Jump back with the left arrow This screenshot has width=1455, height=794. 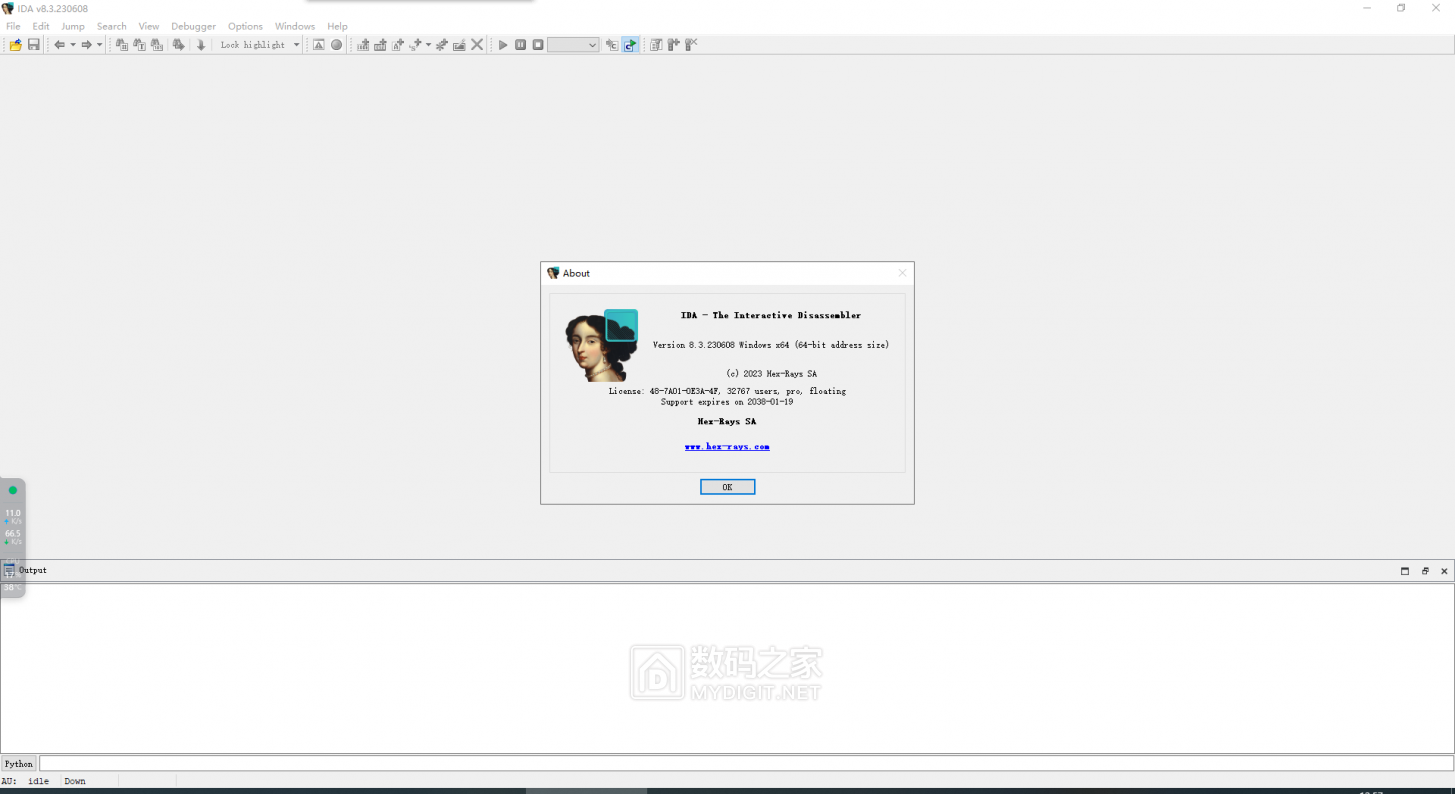click(x=59, y=45)
